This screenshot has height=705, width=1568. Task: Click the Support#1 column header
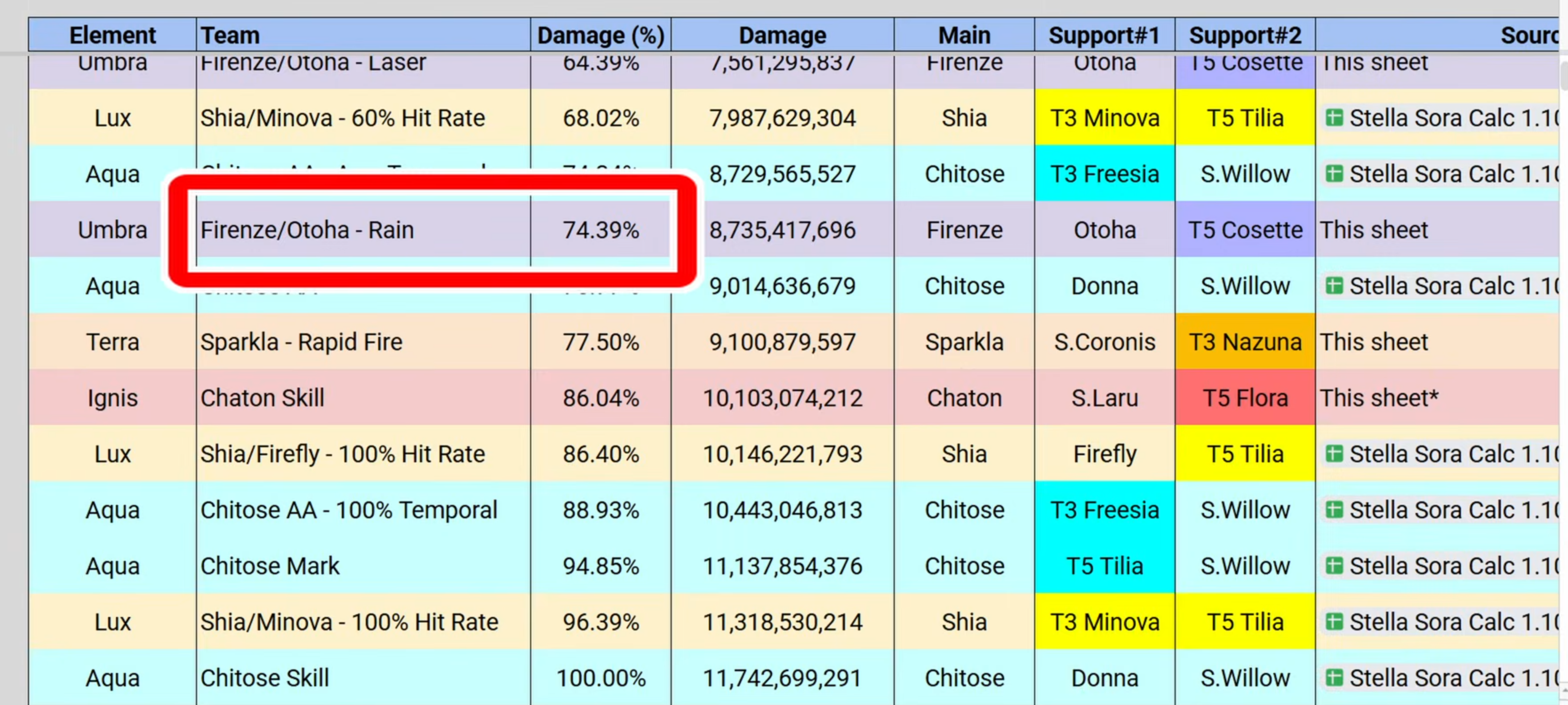(1105, 35)
